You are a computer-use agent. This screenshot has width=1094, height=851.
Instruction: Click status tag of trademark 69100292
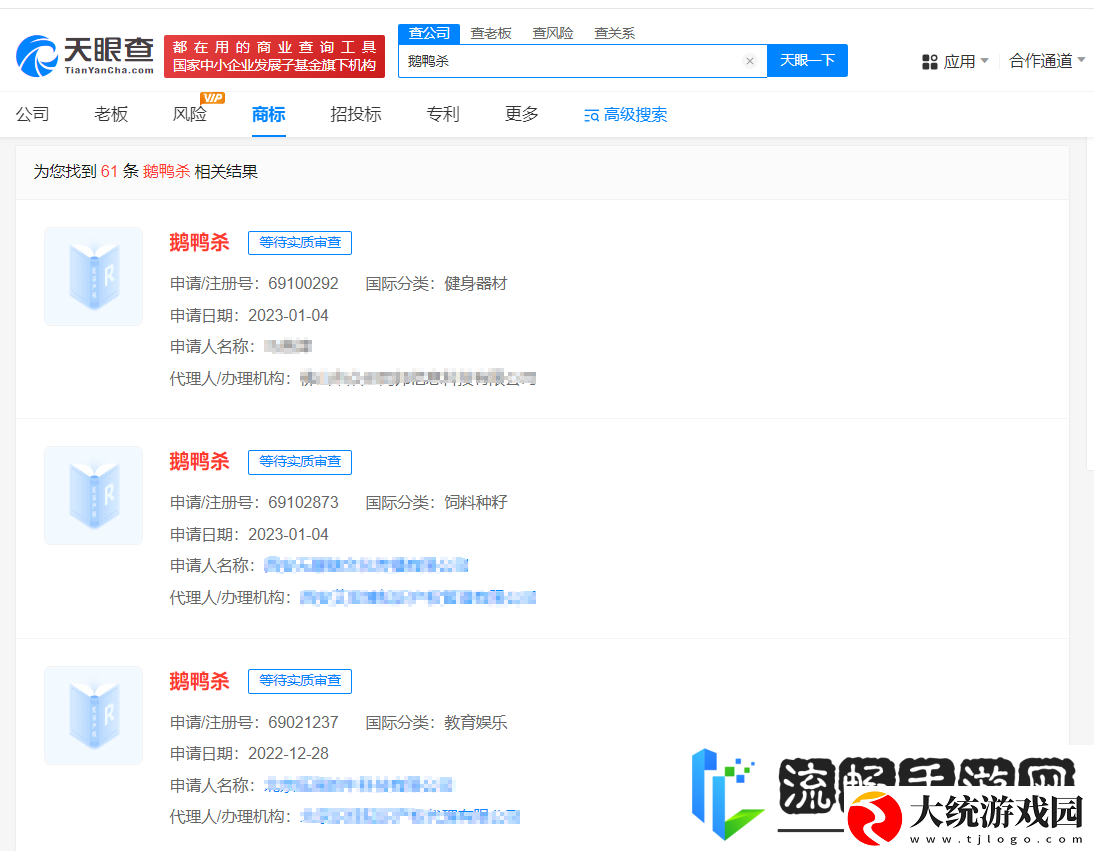[x=300, y=243]
